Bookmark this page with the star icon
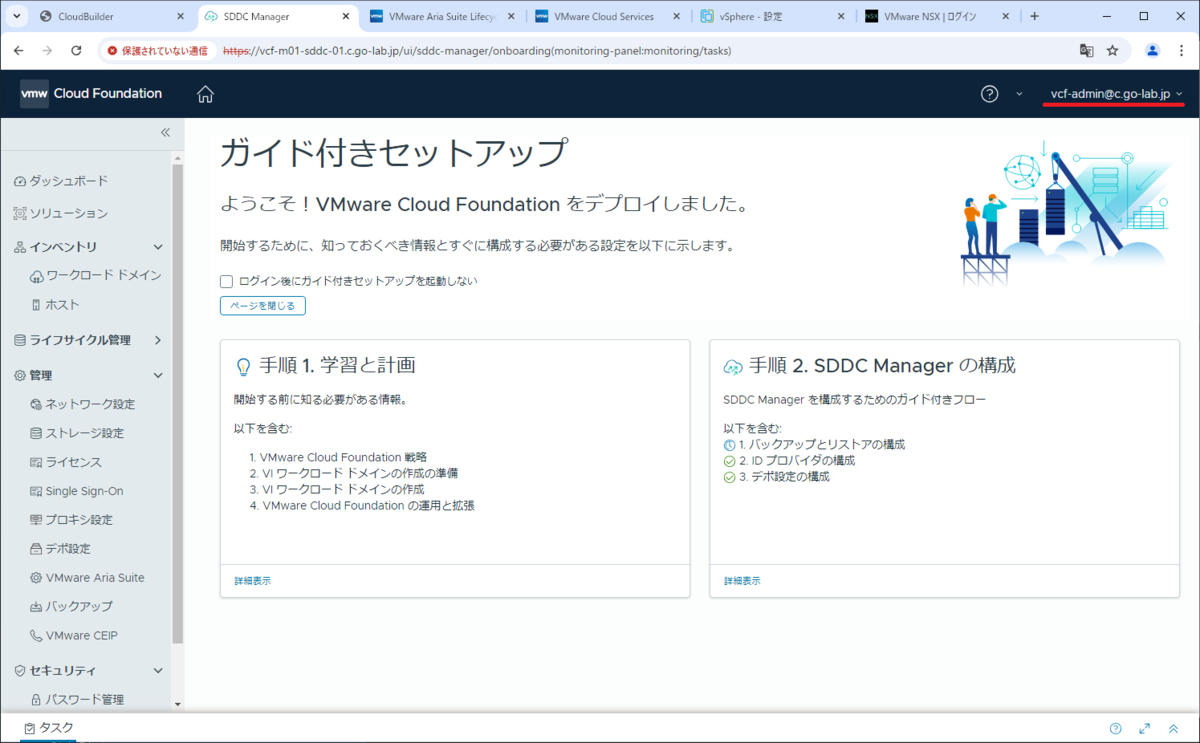 1112,50
